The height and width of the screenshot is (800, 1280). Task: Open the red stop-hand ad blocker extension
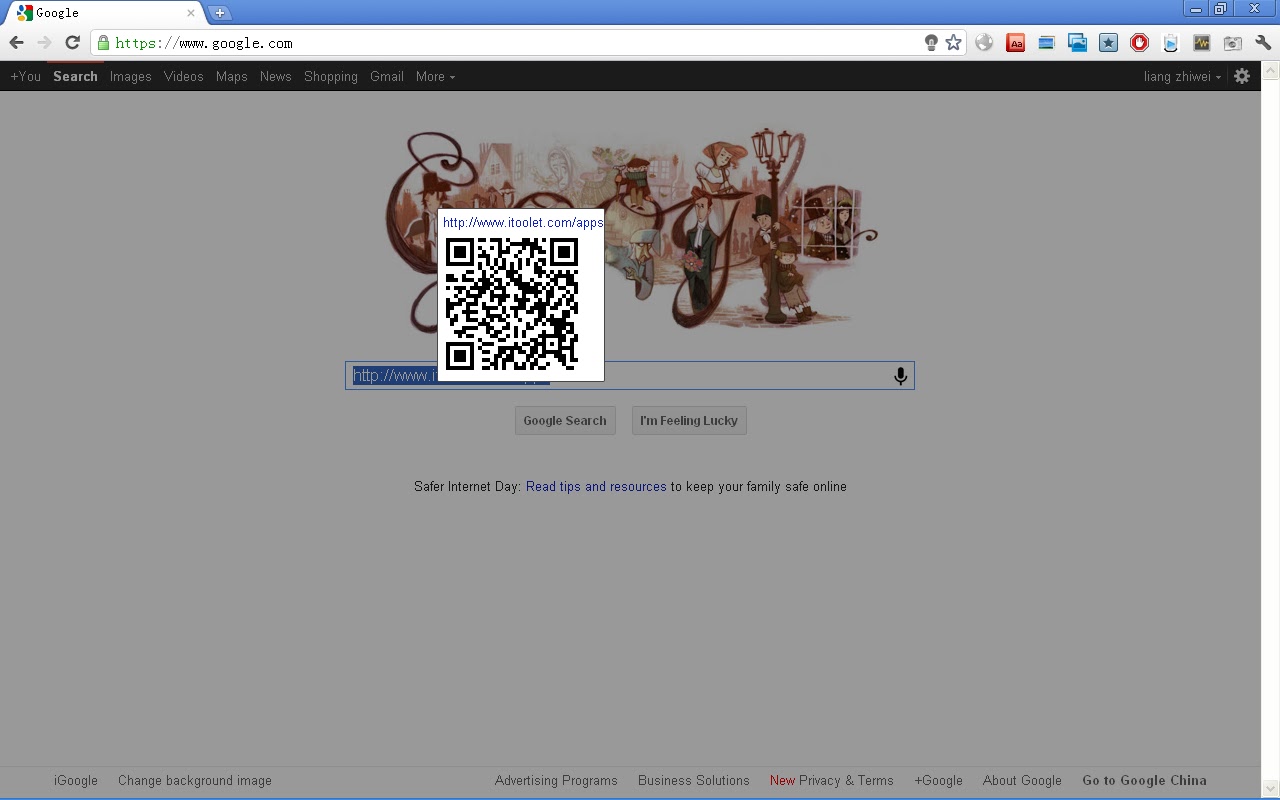[1139, 43]
